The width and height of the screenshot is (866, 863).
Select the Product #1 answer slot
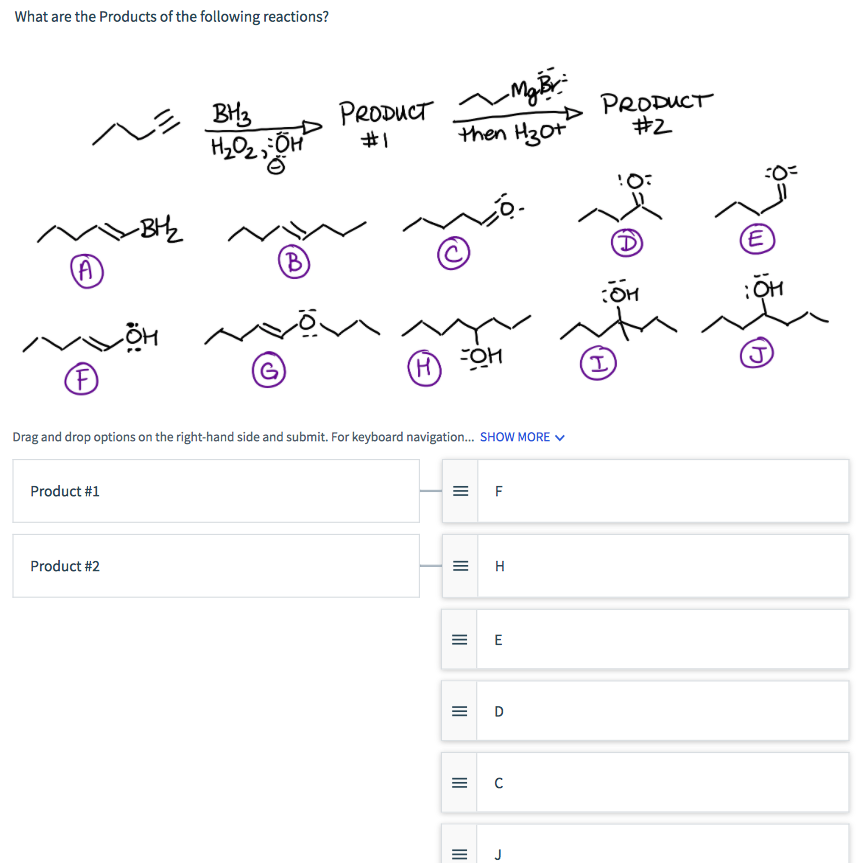click(x=215, y=491)
